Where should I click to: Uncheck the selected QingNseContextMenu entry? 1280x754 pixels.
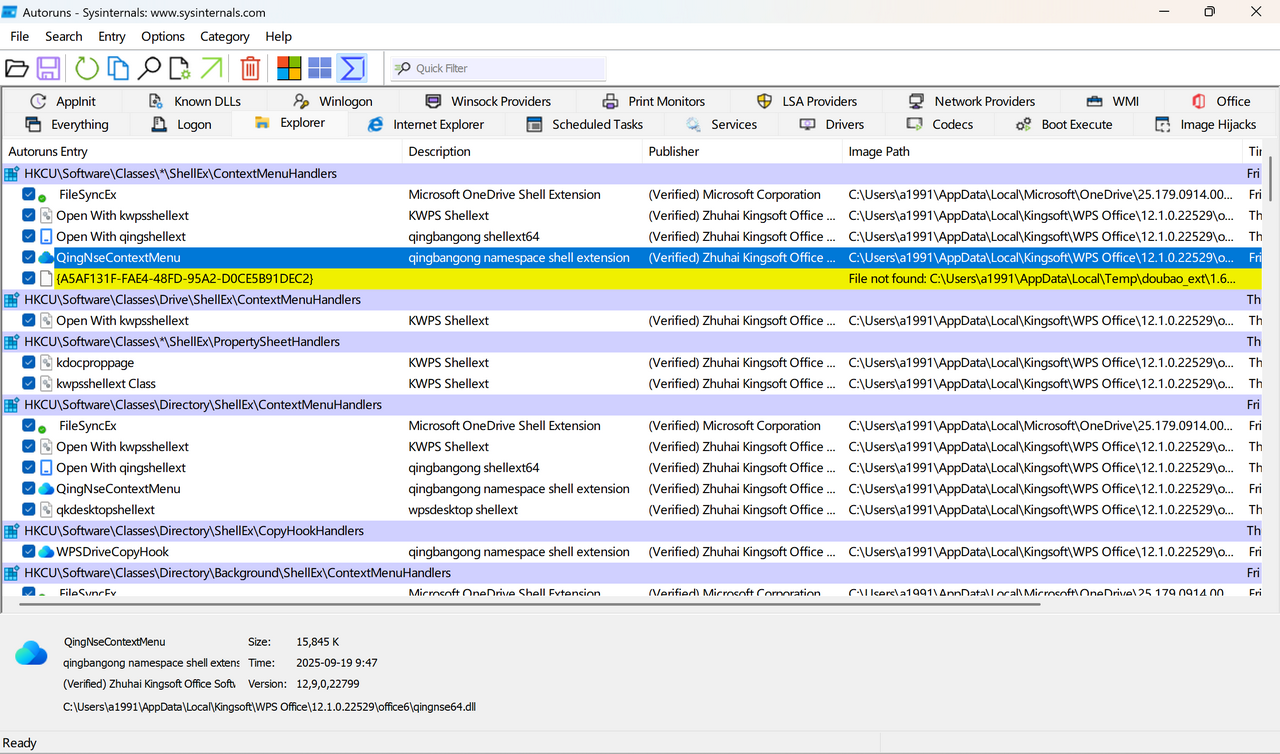pyautogui.click(x=29, y=258)
